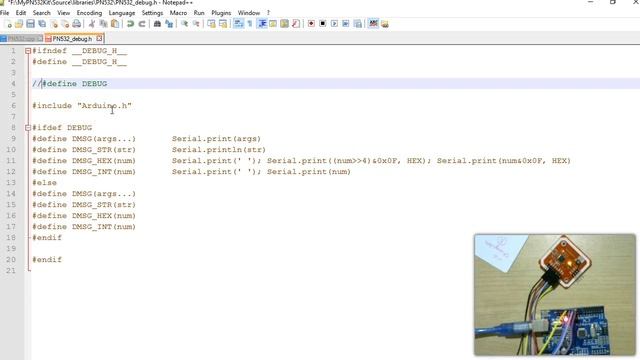This screenshot has width=640, height=360.
Task: Start macro recording with red dot
Action: click(311, 24)
